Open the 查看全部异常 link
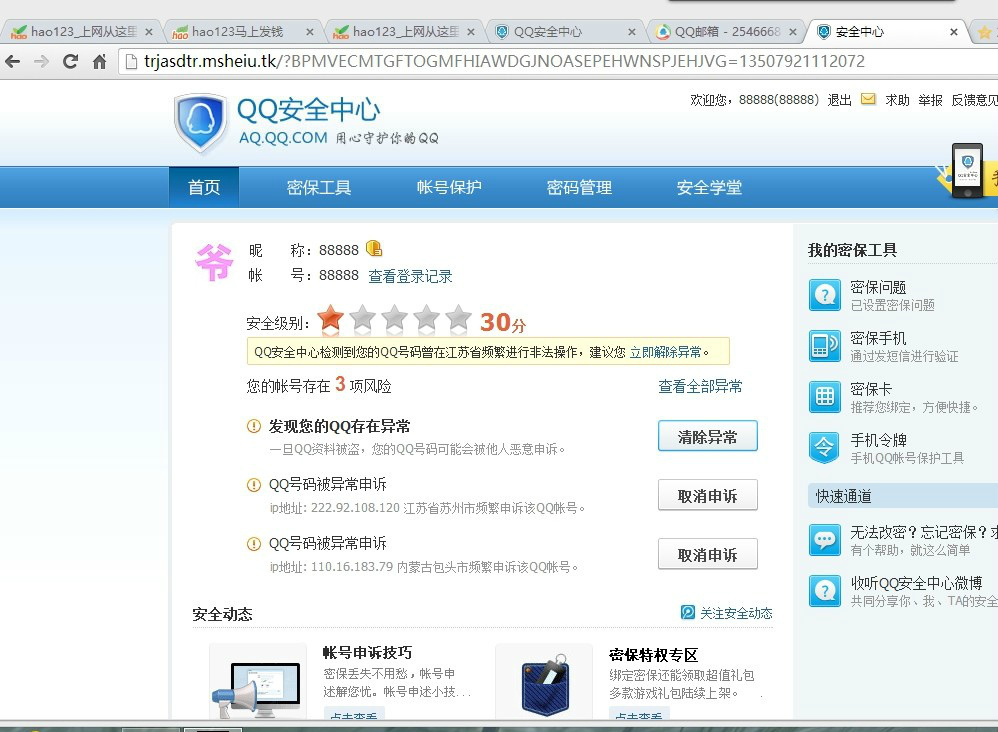998x732 pixels. (x=700, y=386)
